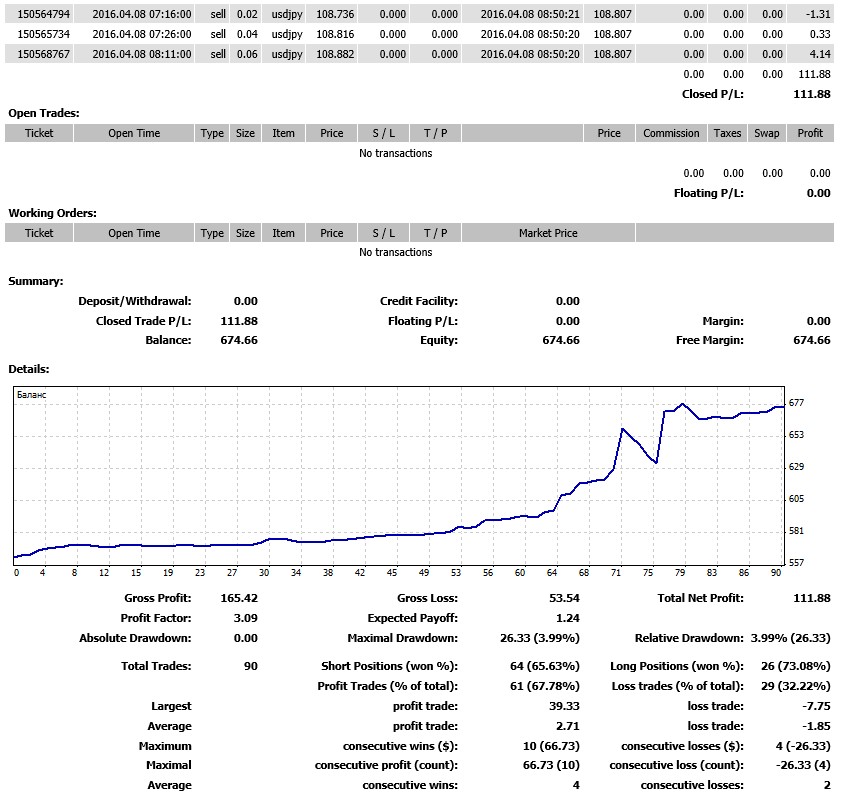The image size is (851, 797).
Task: Click consecutive wins value 10 (66.73)
Action: click(551, 746)
